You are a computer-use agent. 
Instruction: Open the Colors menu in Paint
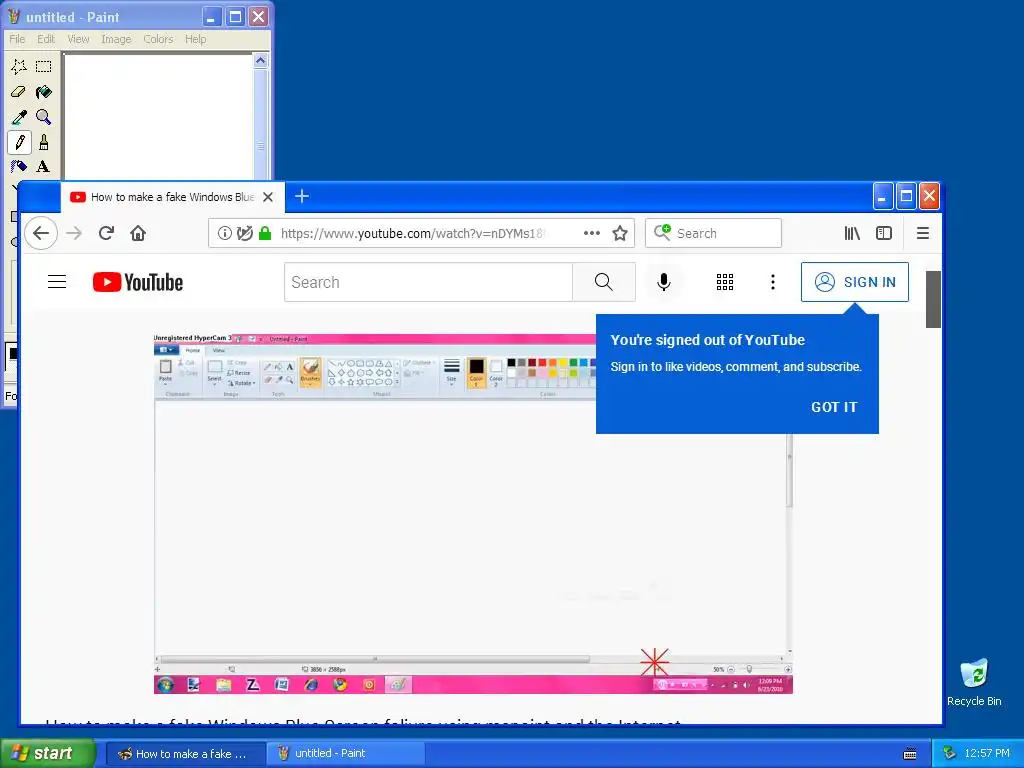coord(158,39)
